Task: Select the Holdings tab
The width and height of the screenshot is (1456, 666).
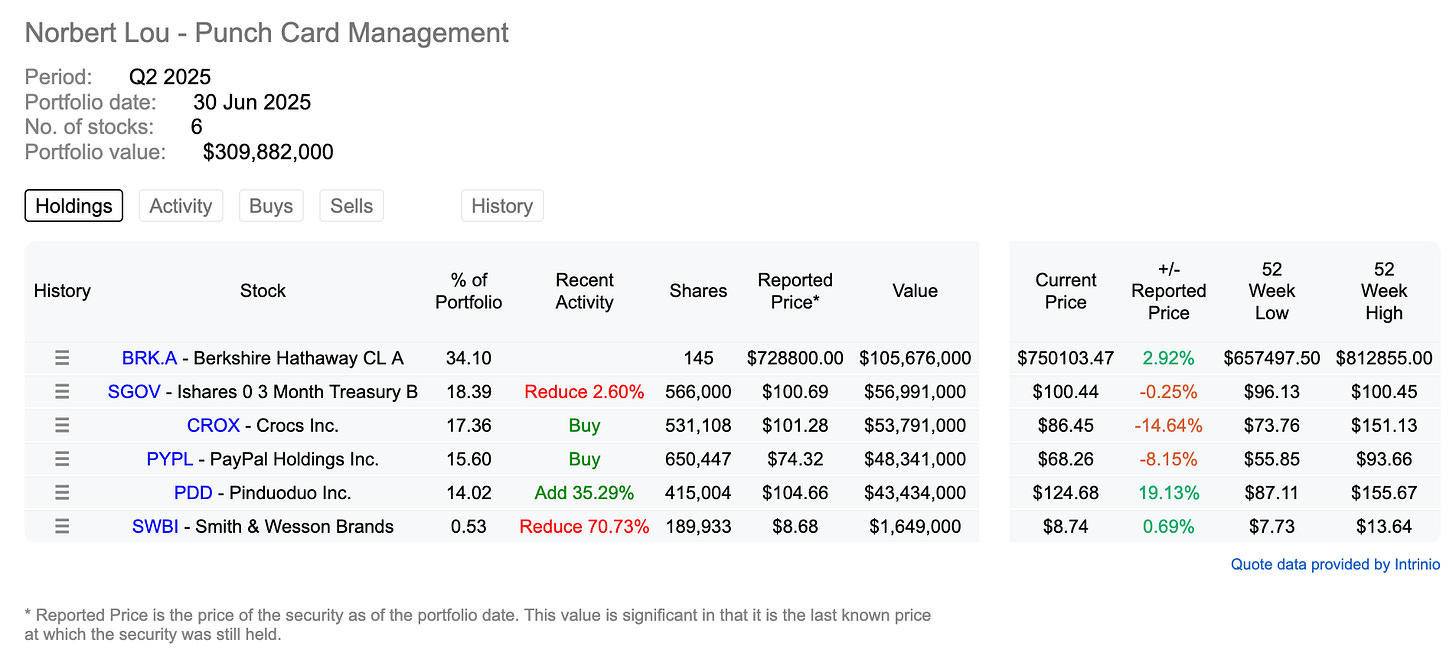Action: click(x=74, y=206)
